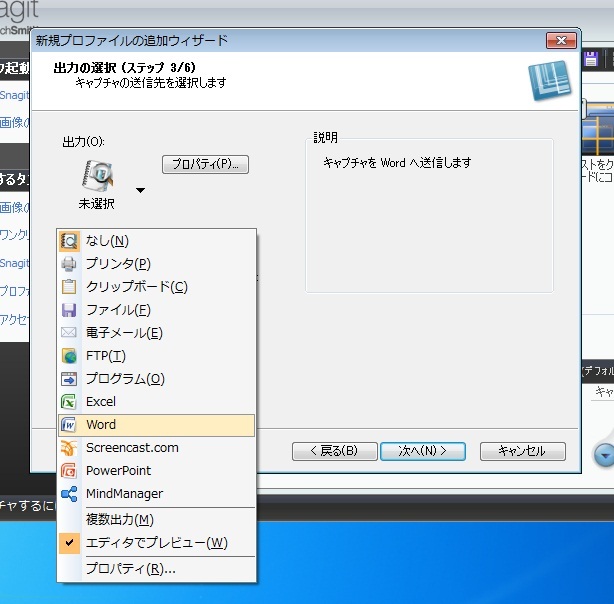The height and width of the screenshot is (604, 614).
Task: Click the globe icon beside FTP(T)
Action: point(69,356)
